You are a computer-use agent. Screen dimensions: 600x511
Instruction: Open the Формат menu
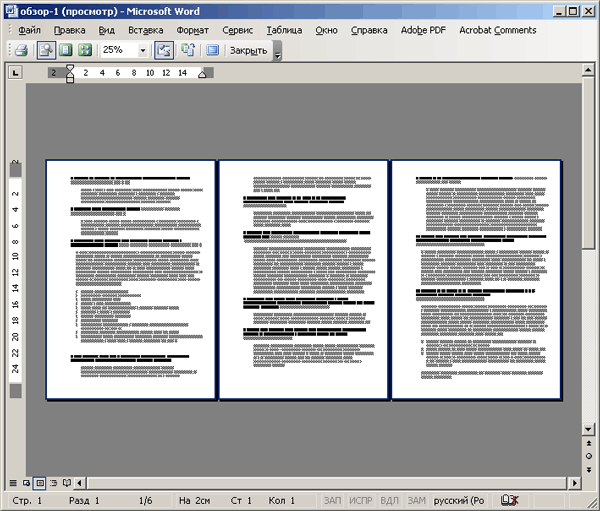pyautogui.click(x=192, y=30)
